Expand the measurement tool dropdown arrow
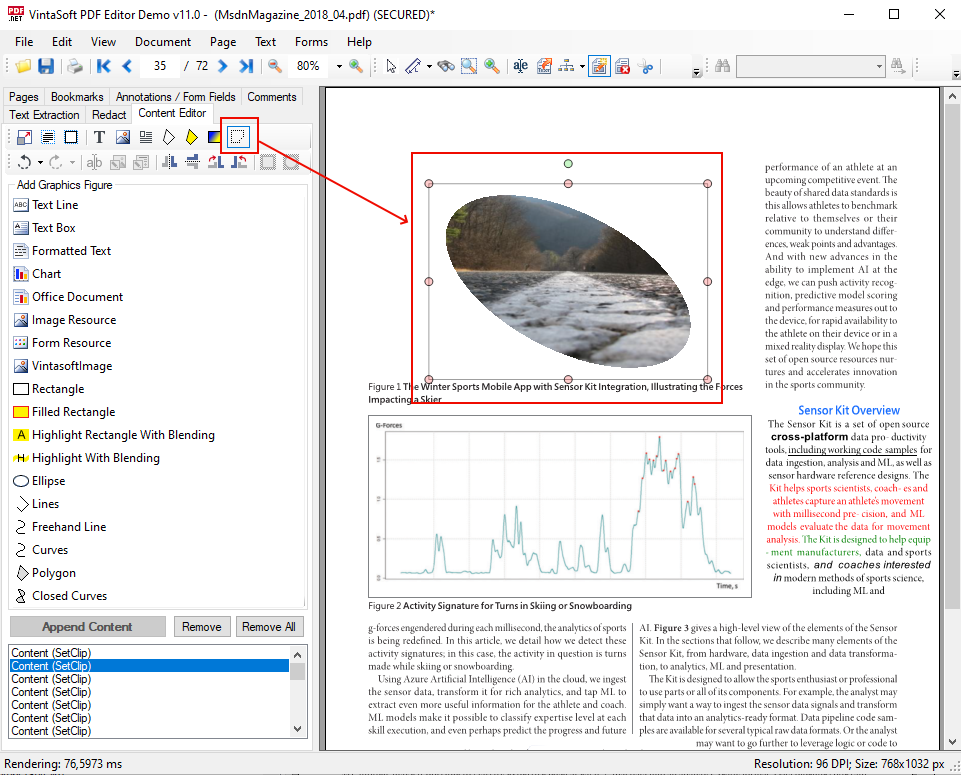This screenshot has height=775, width=961. 429,66
